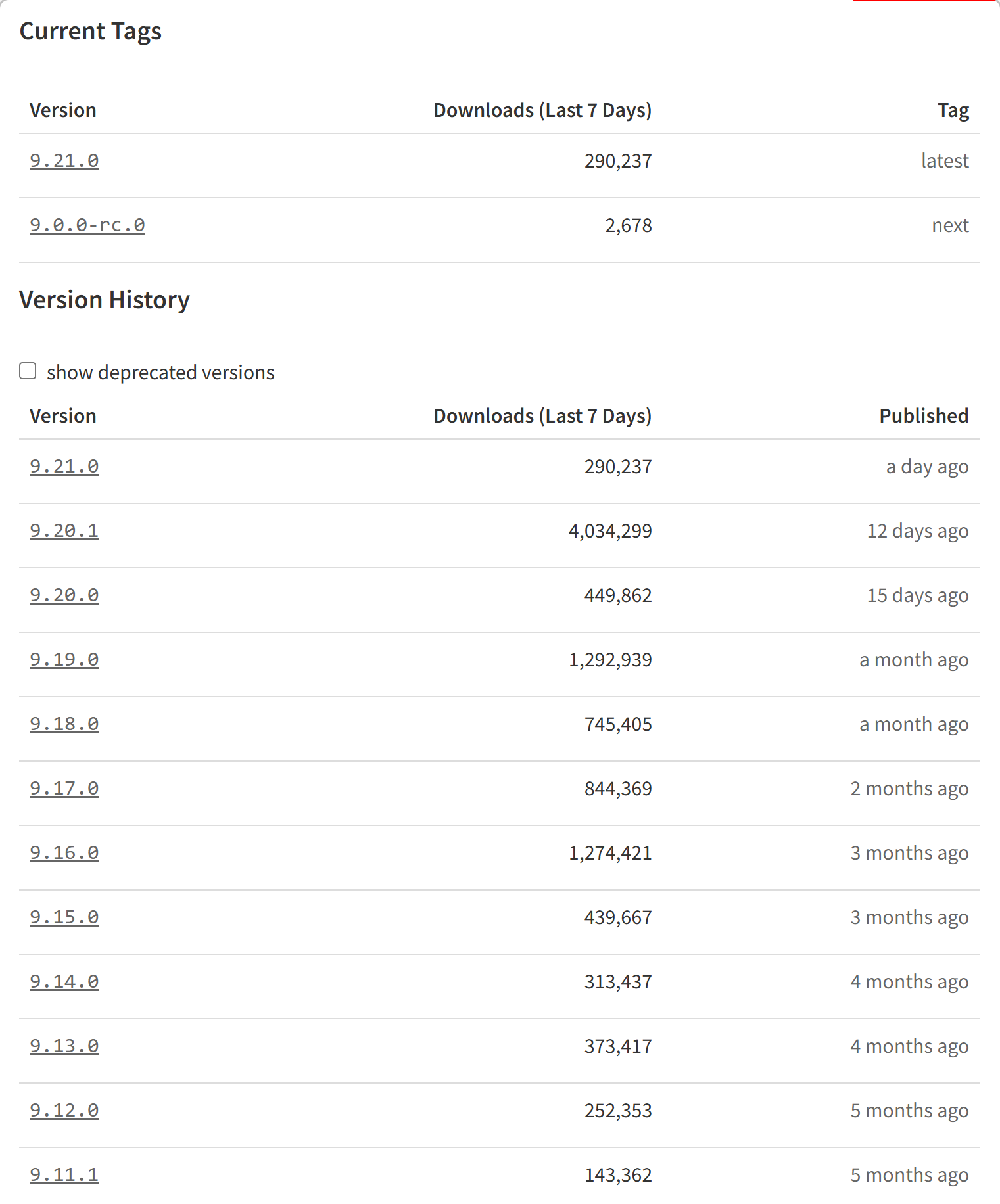The image size is (1000, 1204).
Task: Open version 9.11.1 link
Action: 64,1175
